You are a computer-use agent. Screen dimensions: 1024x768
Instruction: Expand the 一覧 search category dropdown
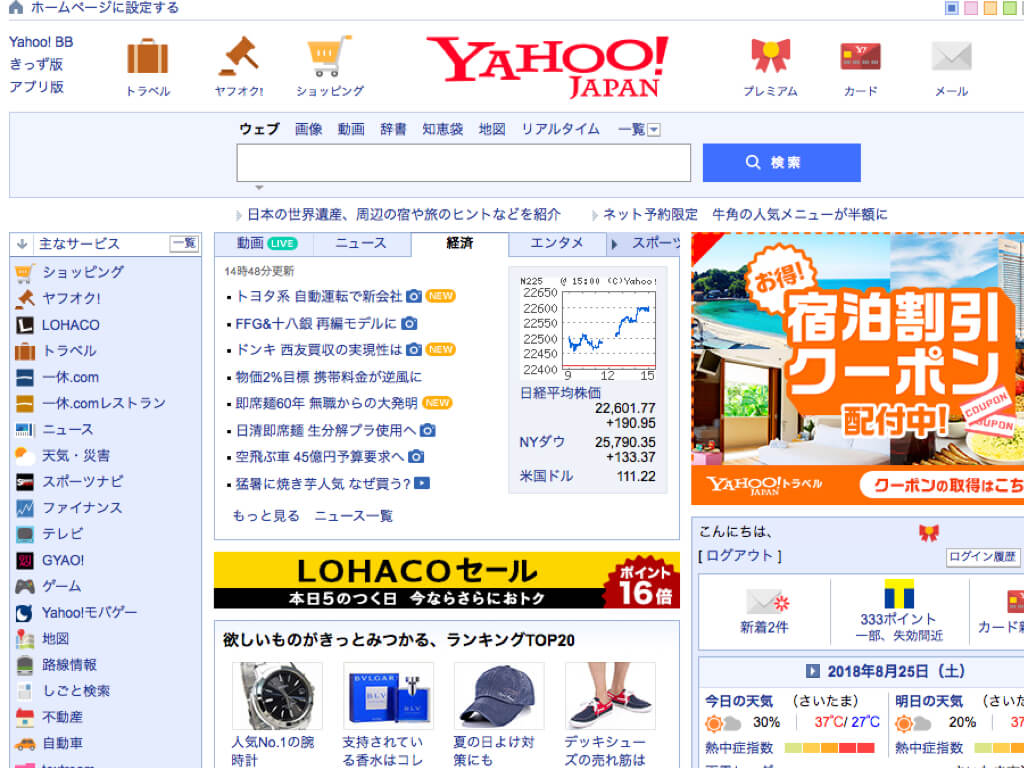pos(653,130)
